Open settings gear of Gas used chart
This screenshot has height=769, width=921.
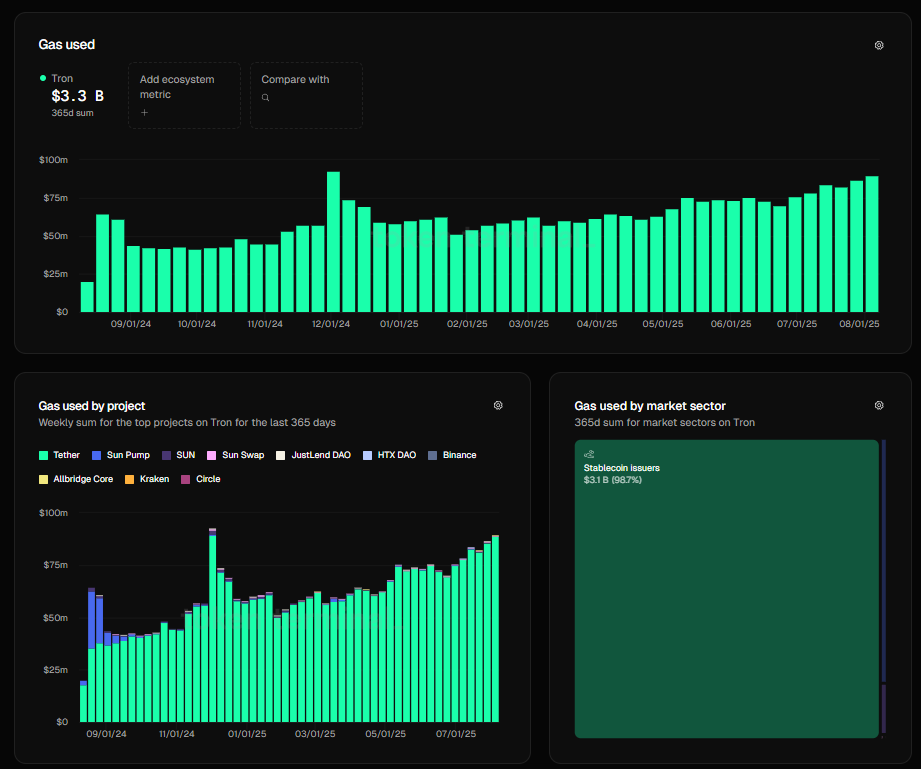tap(879, 45)
